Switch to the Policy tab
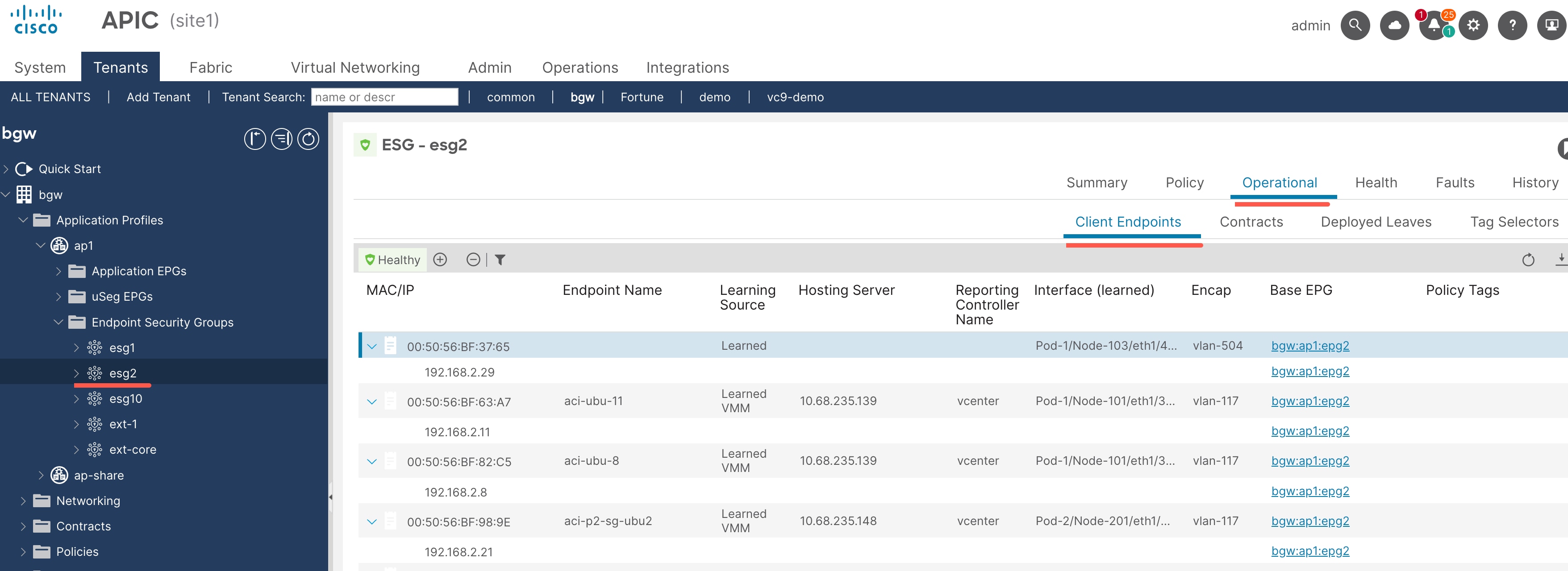The width and height of the screenshot is (1568, 571). pyautogui.click(x=1184, y=182)
